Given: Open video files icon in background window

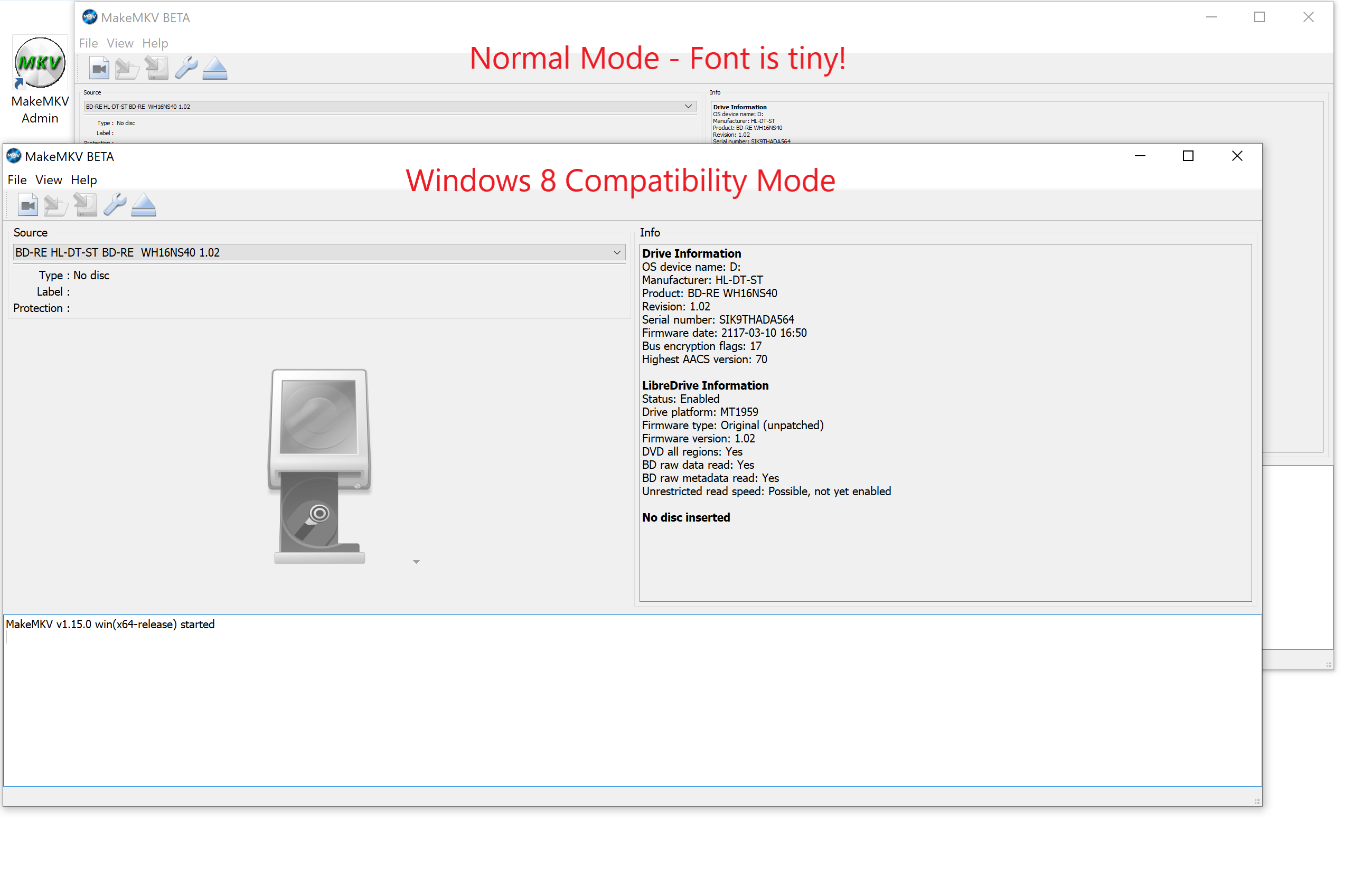Looking at the screenshot, I should [99, 69].
